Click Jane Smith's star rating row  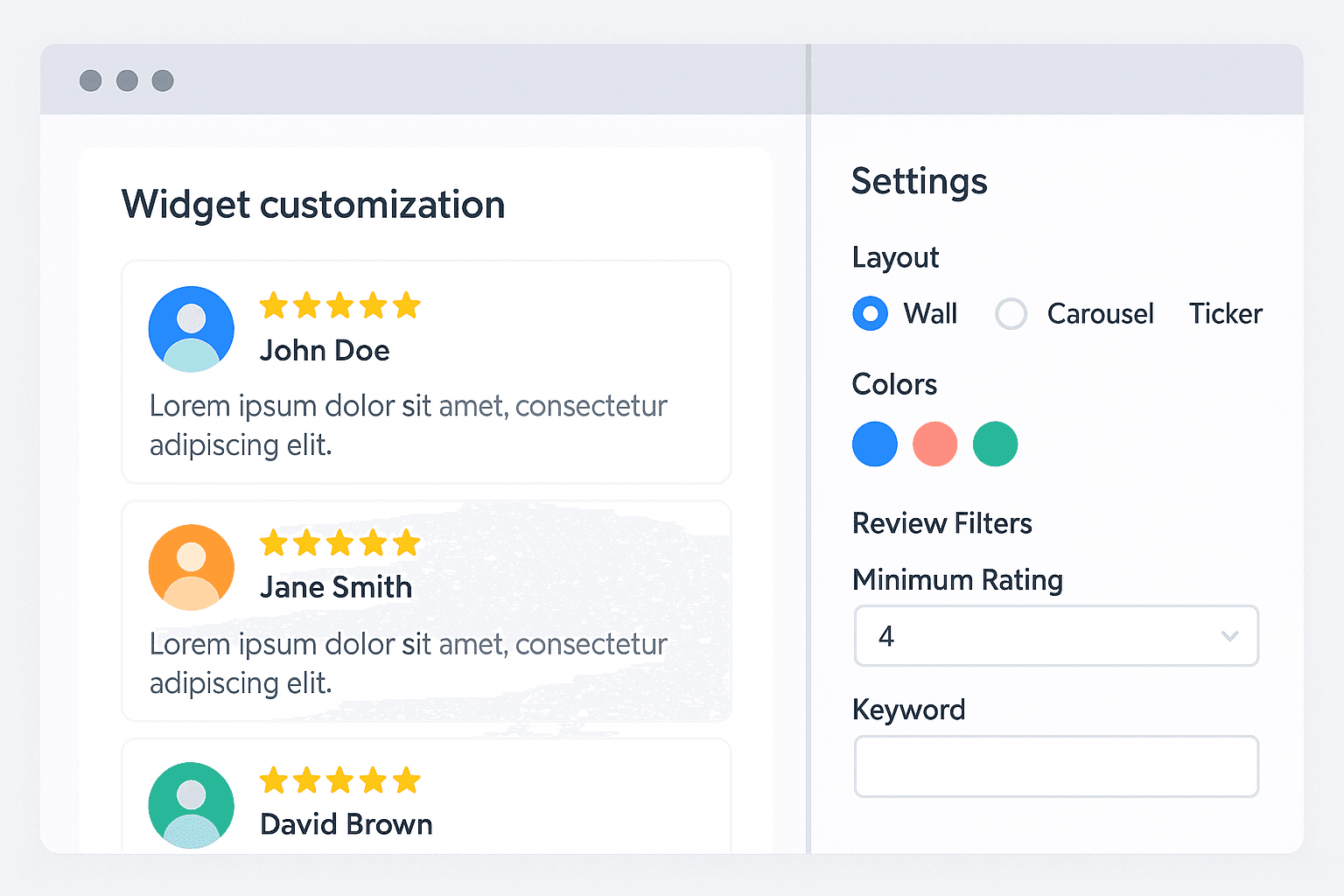point(340,543)
